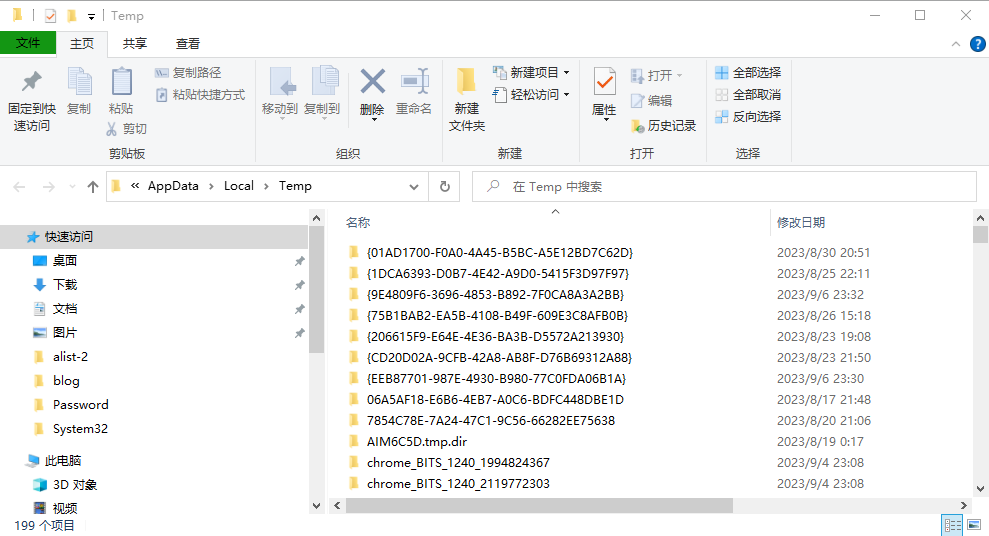989x536 pixels.
Task: Choose 粘贴快捷方式 in clipboard group
Action: point(200,95)
